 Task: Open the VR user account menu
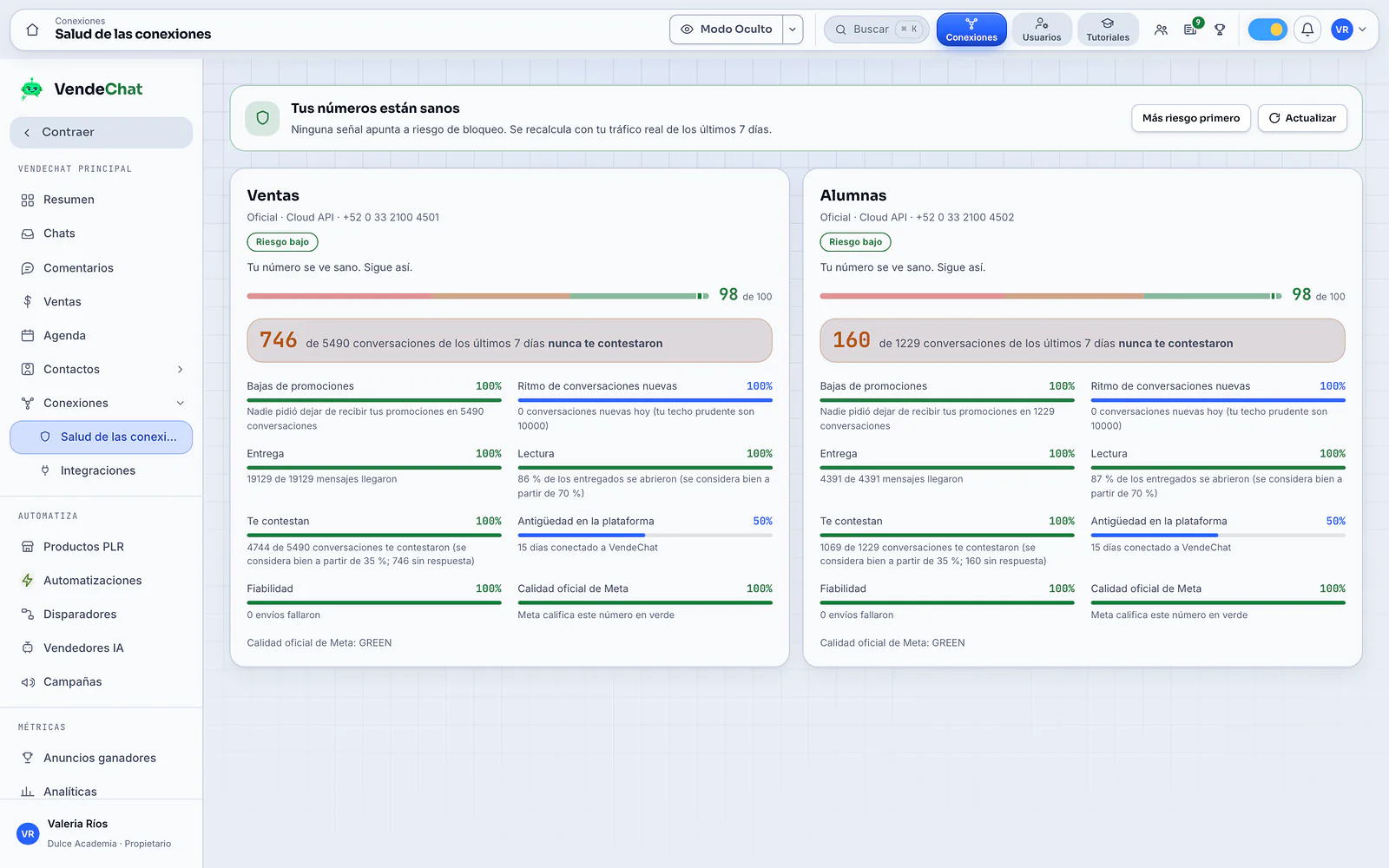(x=1349, y=30)
